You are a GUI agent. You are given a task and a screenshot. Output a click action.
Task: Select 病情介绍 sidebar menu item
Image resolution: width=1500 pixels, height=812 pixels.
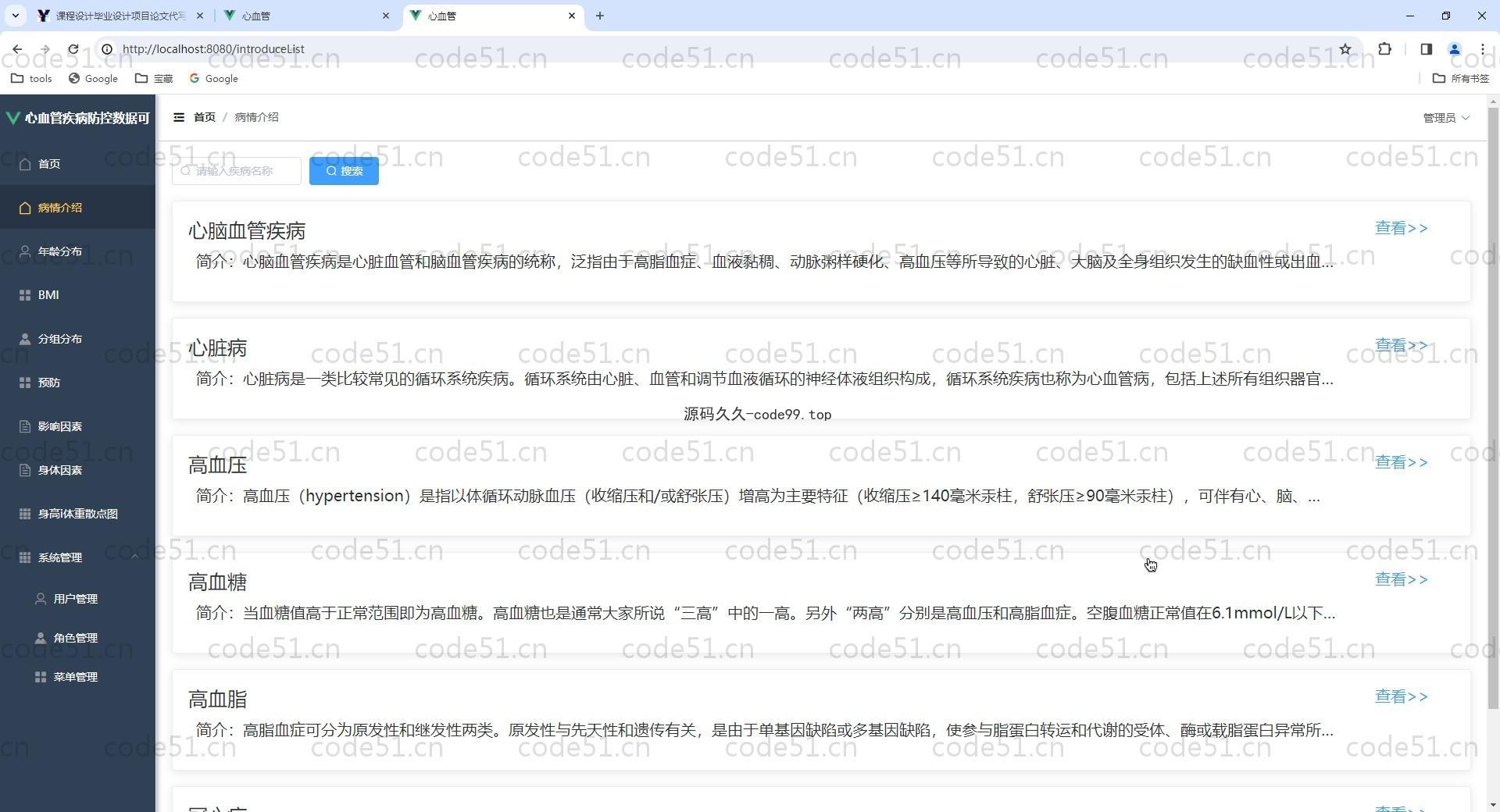point(78,208)
